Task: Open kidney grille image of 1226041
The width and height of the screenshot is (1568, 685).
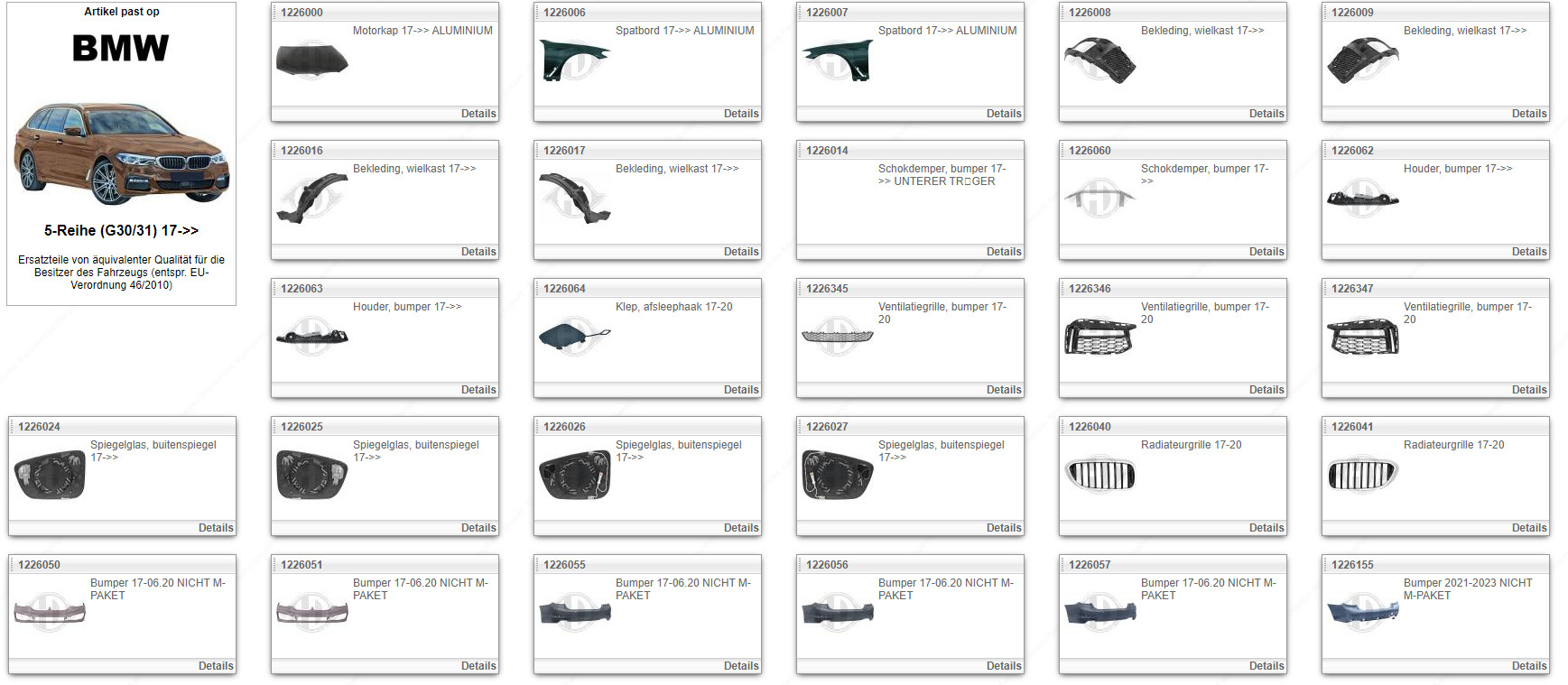Action: coord(1363,475)
